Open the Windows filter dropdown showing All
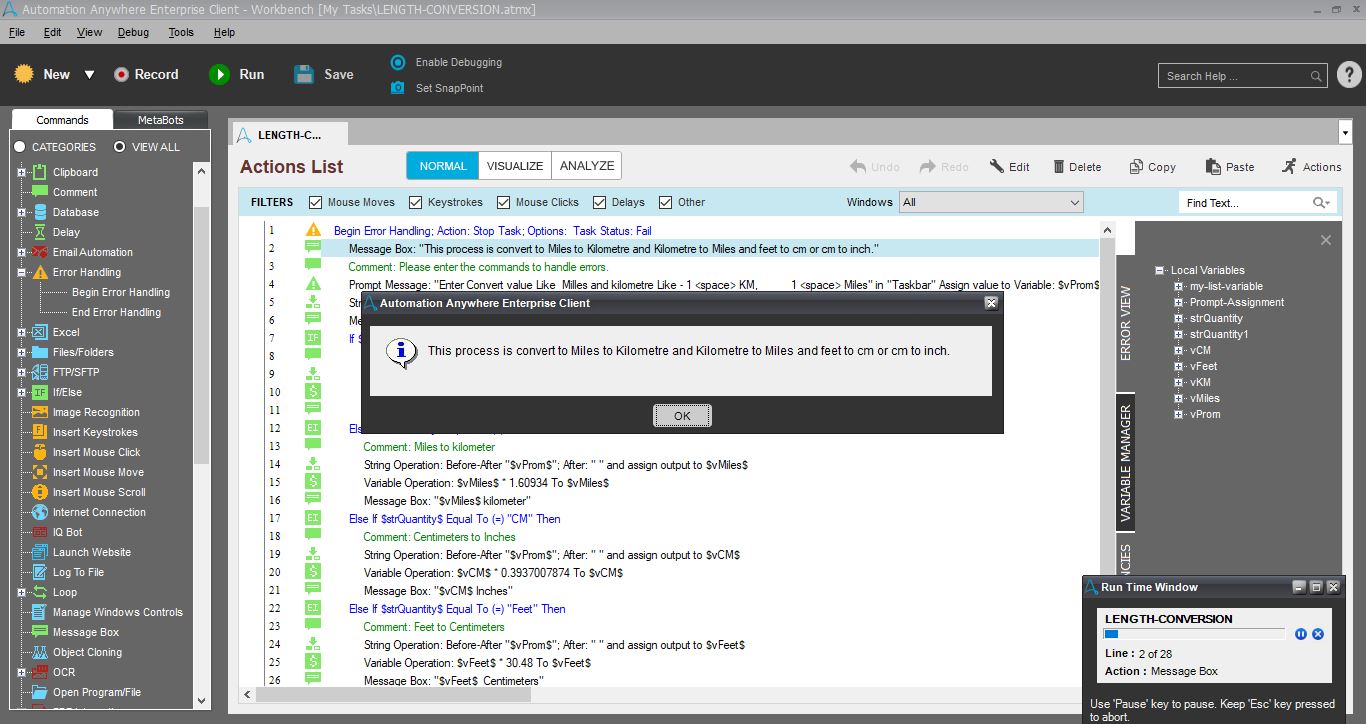Screen dimensions: 1366x724 pyautogui.click(x=991, y=202)
